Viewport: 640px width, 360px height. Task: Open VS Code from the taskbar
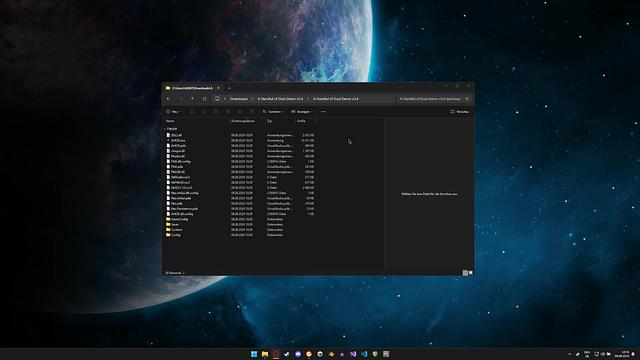click(x=364, y=354)
